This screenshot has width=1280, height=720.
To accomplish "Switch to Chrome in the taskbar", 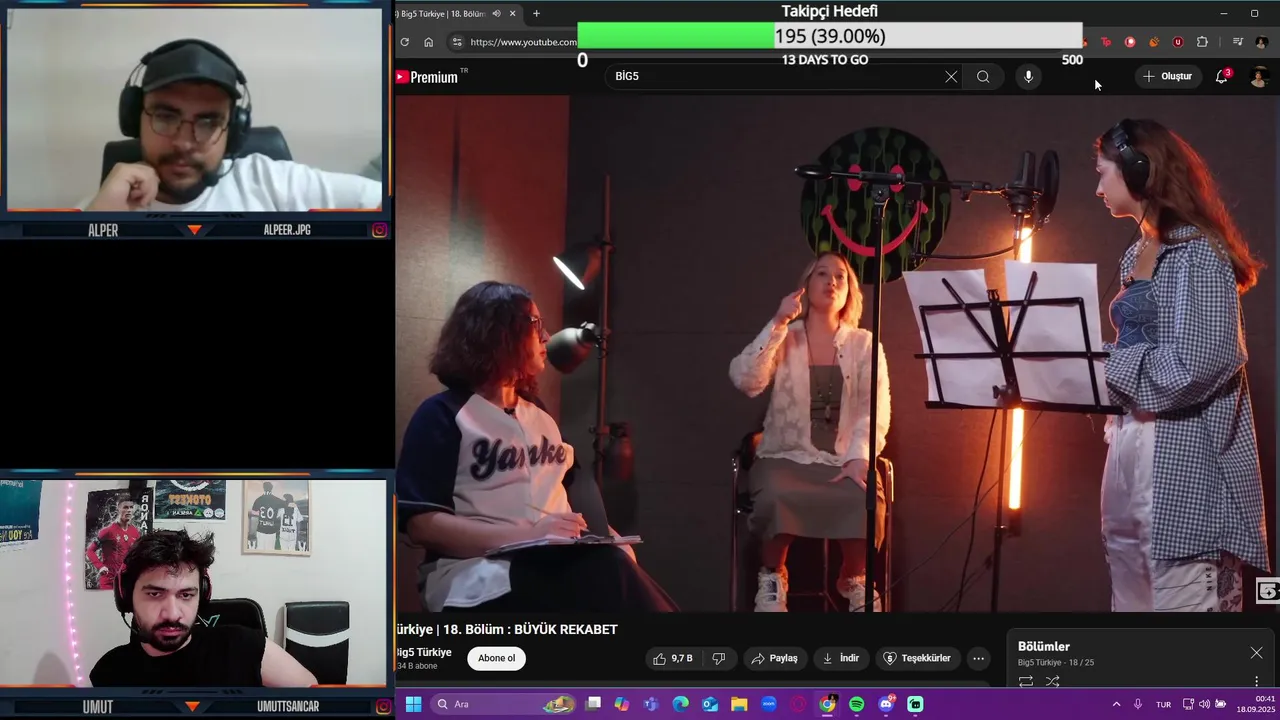I will [x=827, y=704].
